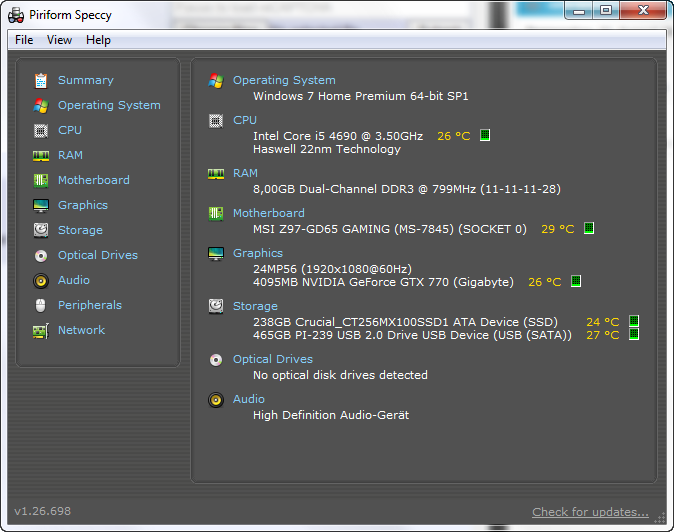The width and height of the screenshot is (674, 532).
Task: Click the Audio speaker icon in sidebar
Action: 41,280
